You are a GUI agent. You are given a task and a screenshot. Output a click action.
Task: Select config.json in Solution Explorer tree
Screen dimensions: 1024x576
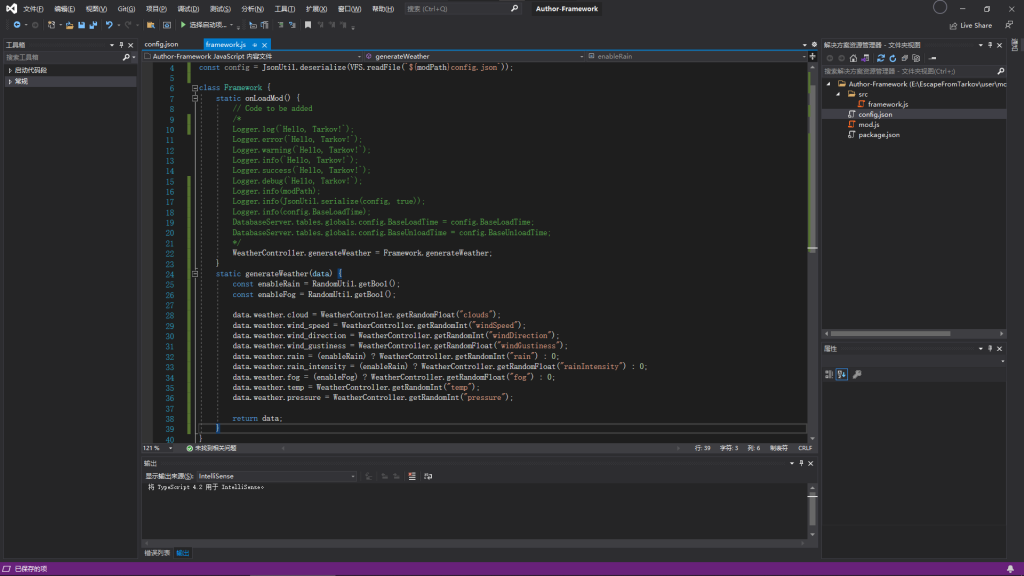tap(875, 114)
